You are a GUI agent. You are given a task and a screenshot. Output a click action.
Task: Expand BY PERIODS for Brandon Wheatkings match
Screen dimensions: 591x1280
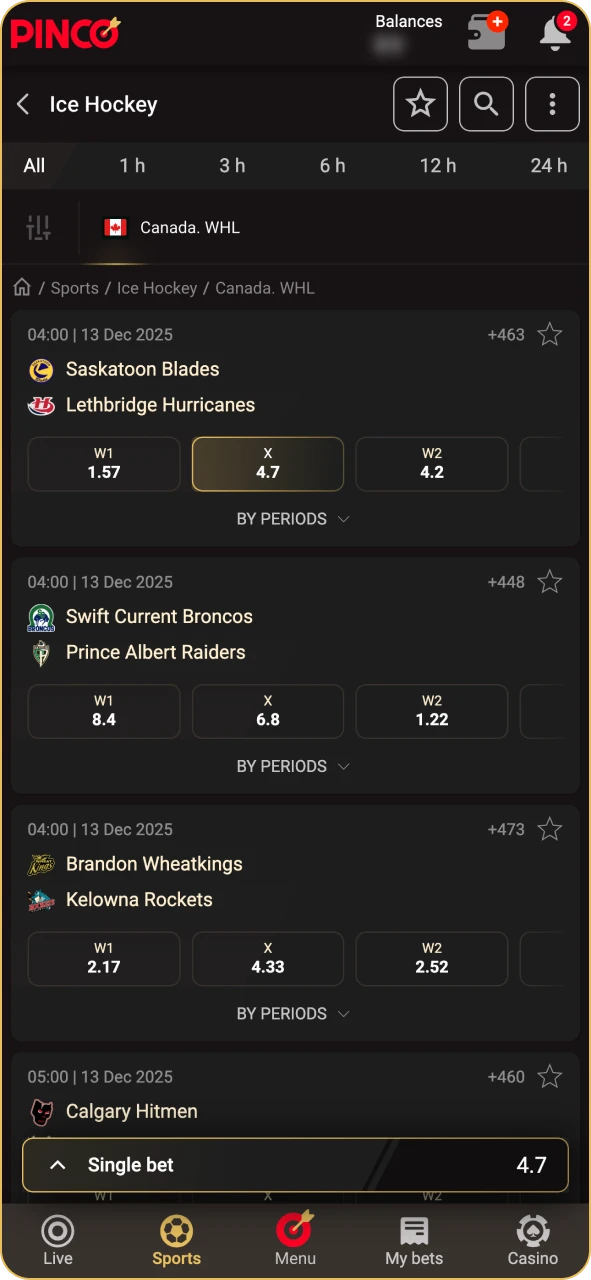293,1013
